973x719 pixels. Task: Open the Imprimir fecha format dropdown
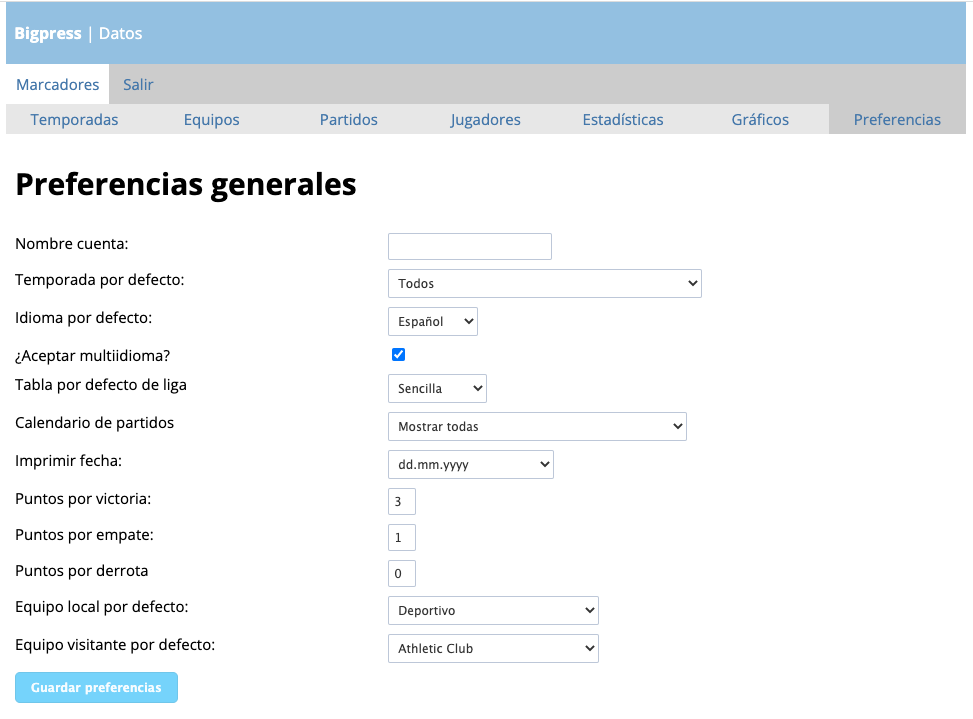coord(470,464)
